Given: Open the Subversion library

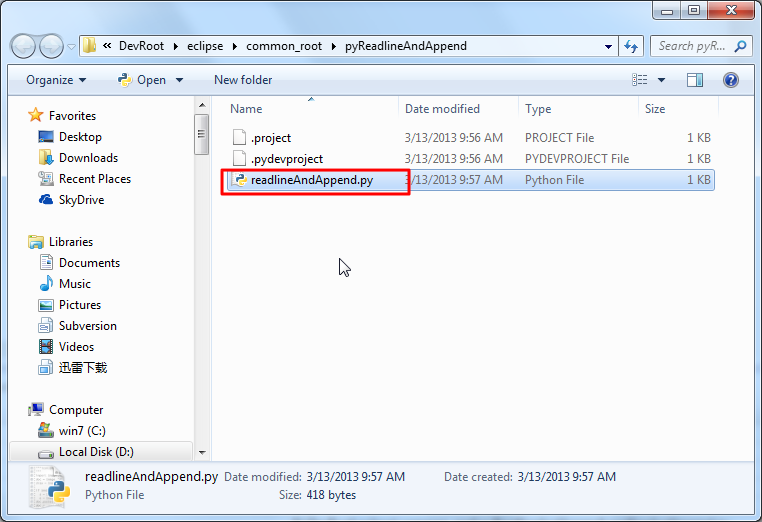Looking at the screenshot, I should 88,326.
